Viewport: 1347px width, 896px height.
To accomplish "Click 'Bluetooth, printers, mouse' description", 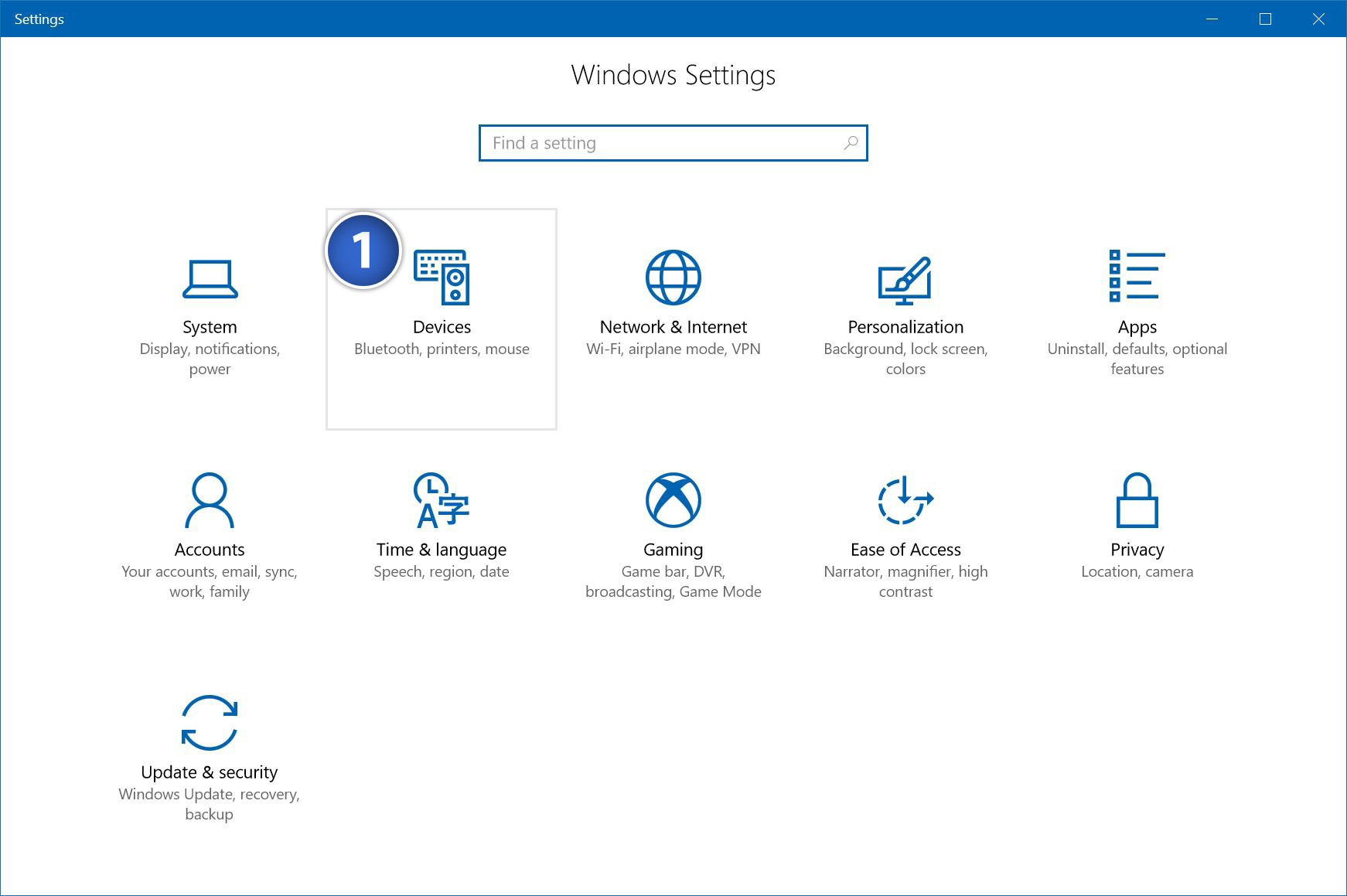I will [442, 349].
